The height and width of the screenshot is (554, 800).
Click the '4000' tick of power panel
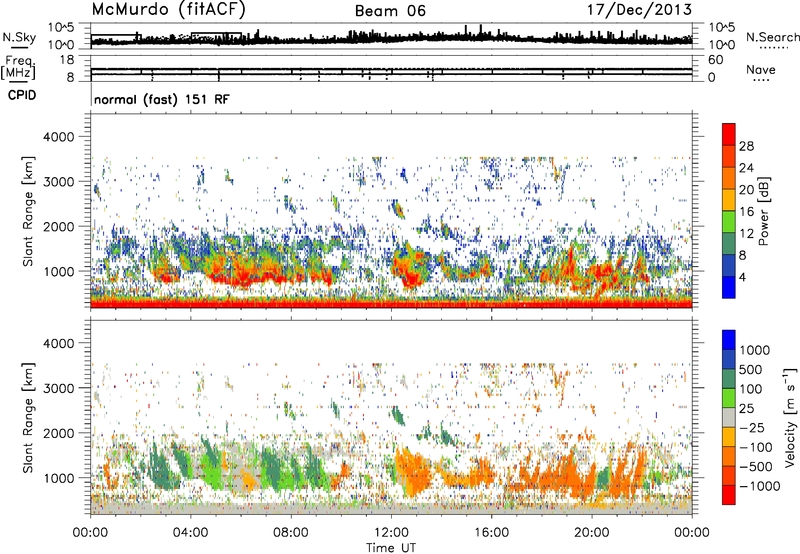click(58, 137)
